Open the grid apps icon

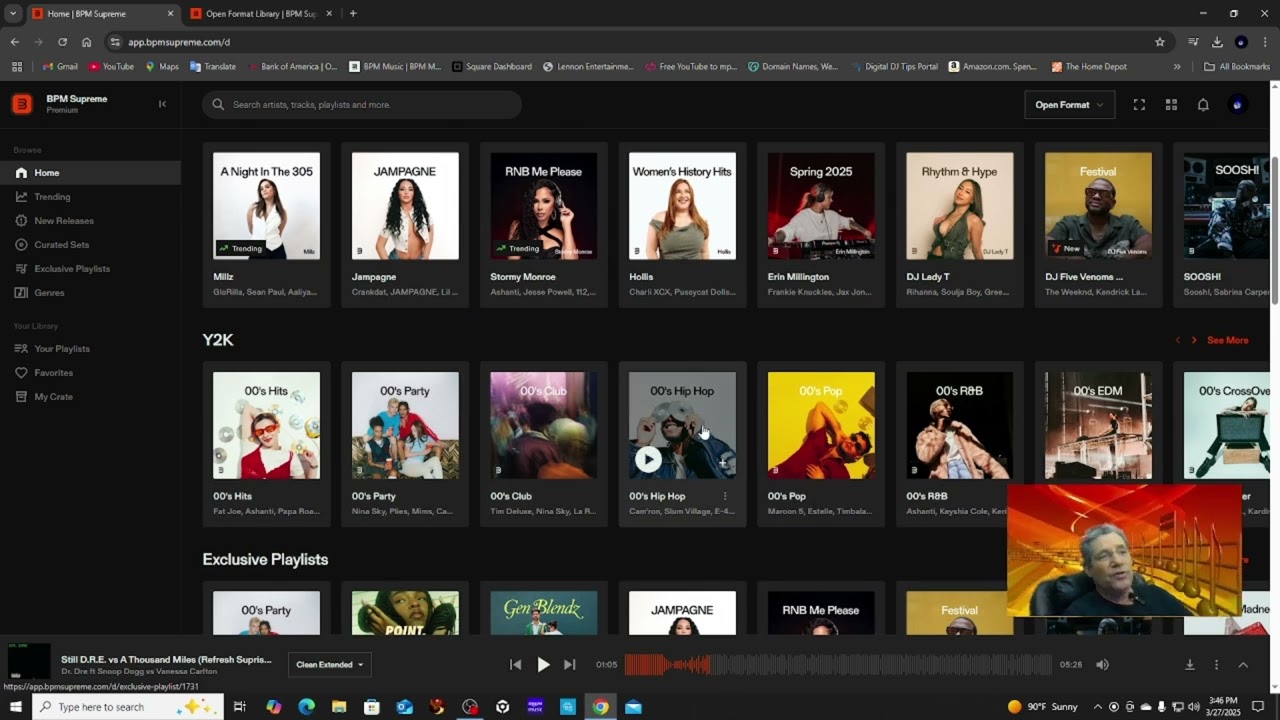[1171, 105]
